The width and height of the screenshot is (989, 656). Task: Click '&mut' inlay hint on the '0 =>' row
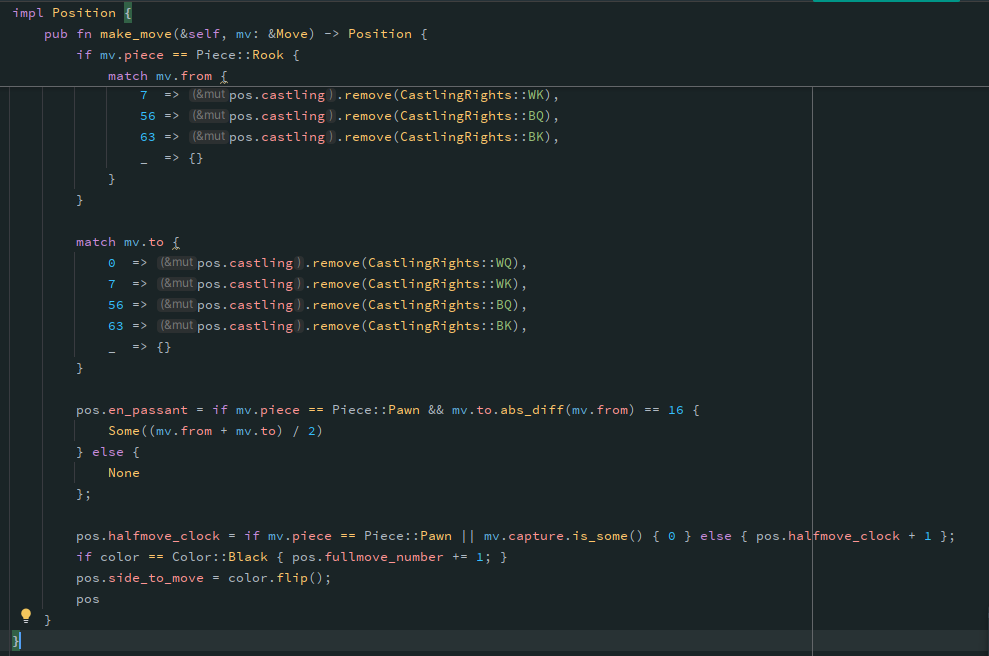(x=177, y=262)
